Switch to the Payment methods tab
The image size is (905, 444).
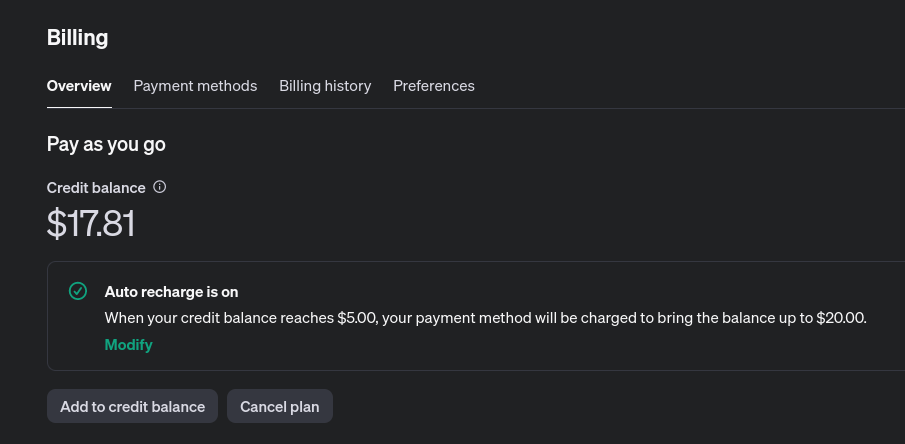coord(195,86)
